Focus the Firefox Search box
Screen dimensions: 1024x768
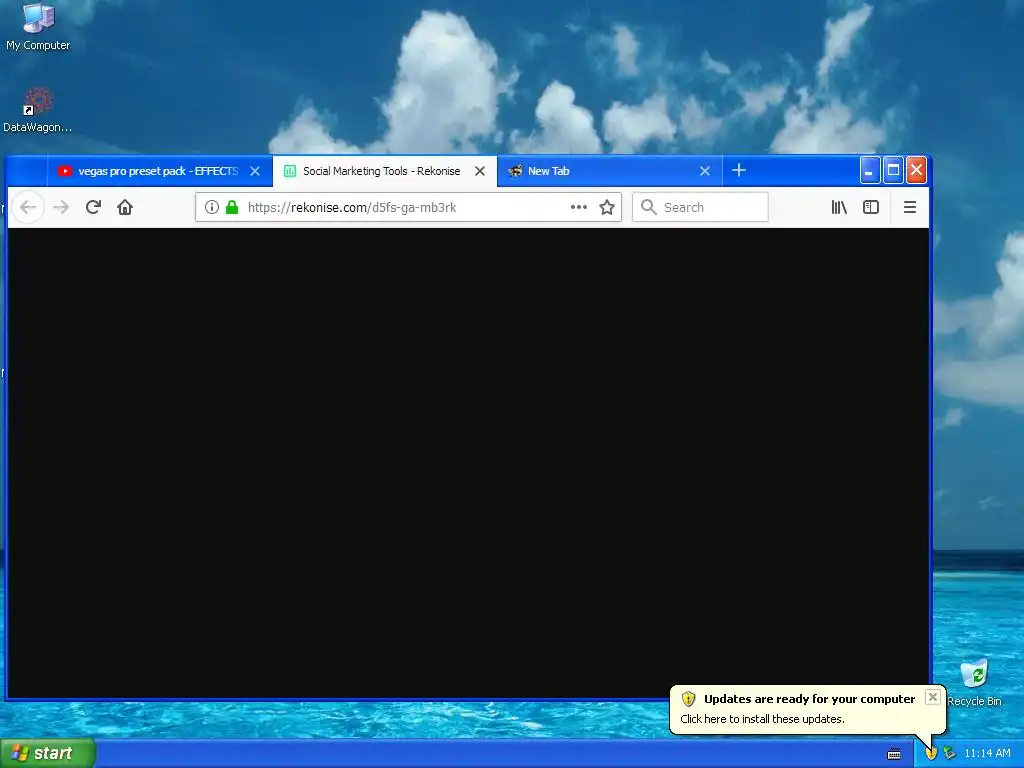coord(700,208)
